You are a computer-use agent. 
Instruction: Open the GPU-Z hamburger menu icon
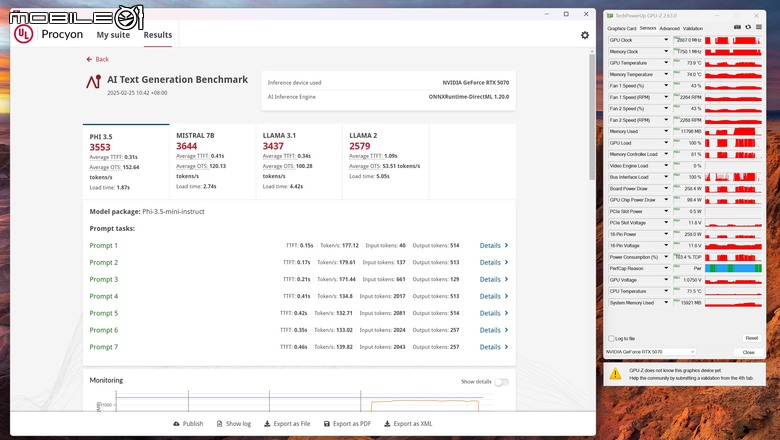pos(759,27)
